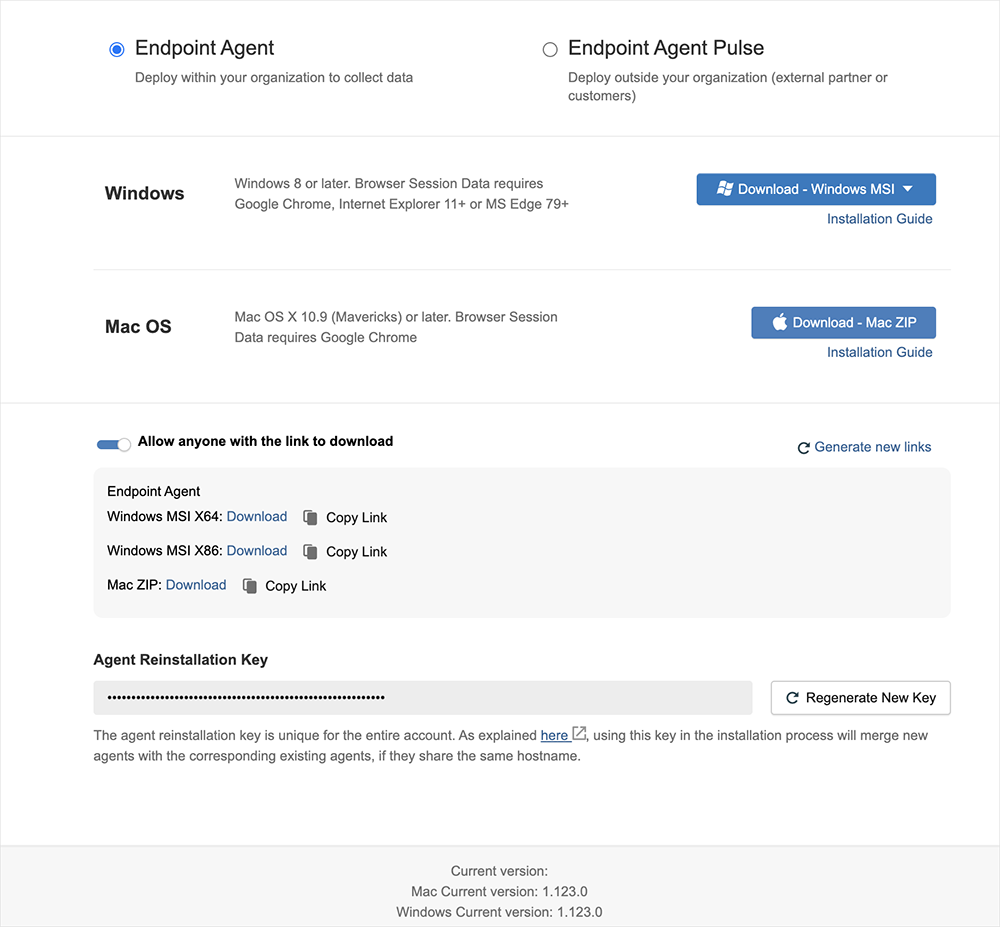
Task: Expand the Windows MSI download dropdown arrow
Action: pos(908,189)
